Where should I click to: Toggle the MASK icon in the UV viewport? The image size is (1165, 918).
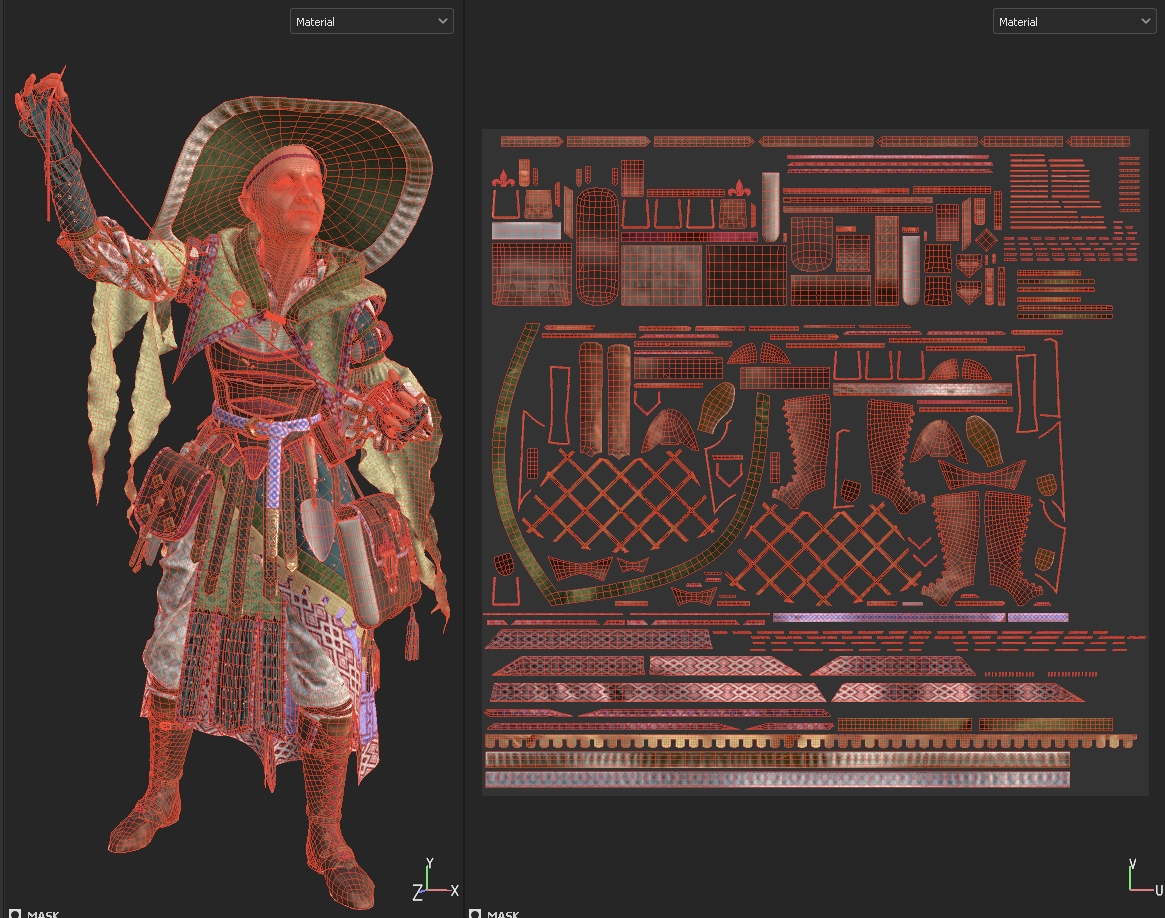(x=475, y=913)
